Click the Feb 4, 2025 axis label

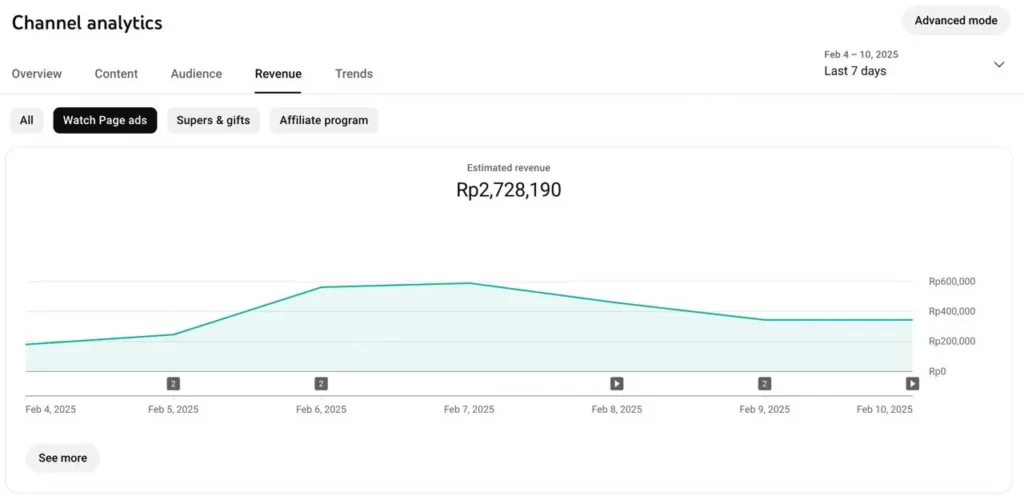pos(51,409)
